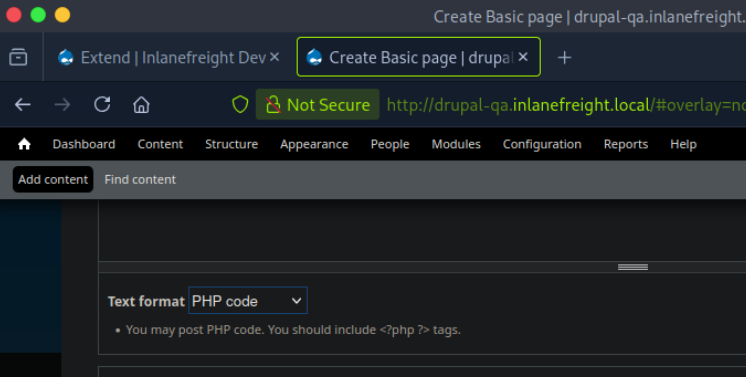Viewport: 746px width, 377px height.
Task: Go back using the browser back arrow
Action: click(x=22, y=104)
